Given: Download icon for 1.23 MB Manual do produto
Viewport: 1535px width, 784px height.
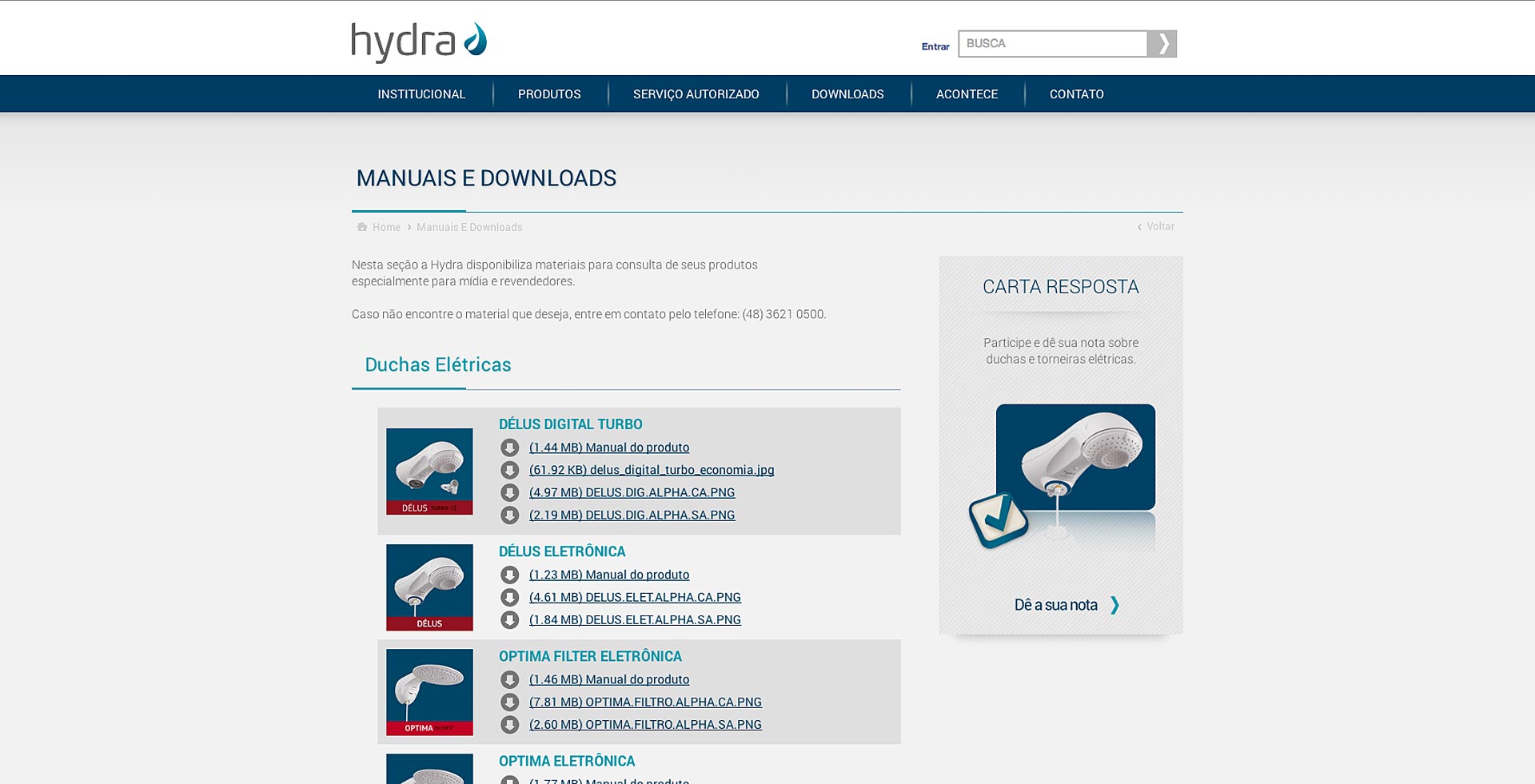Looking at the screenshot, I should click(x=509, y=575).
